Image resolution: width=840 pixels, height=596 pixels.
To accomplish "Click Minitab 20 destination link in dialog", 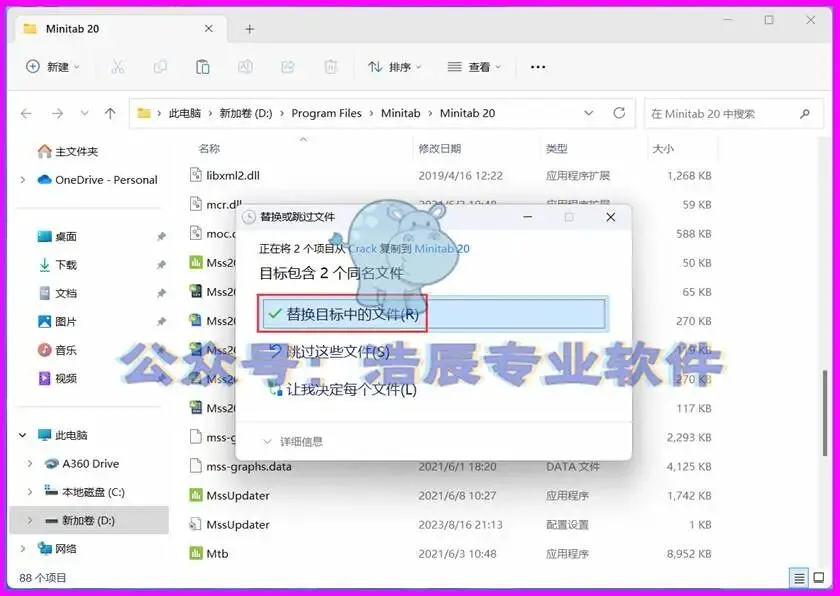I will tap(442, 248).
